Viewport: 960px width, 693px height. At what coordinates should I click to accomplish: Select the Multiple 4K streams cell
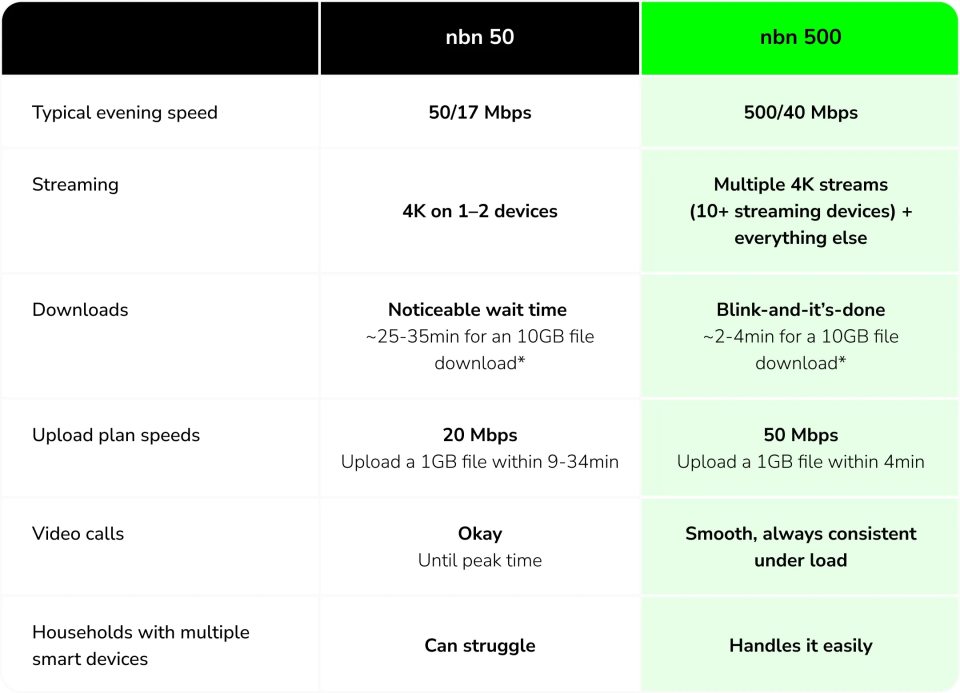[x=800, y=211]
